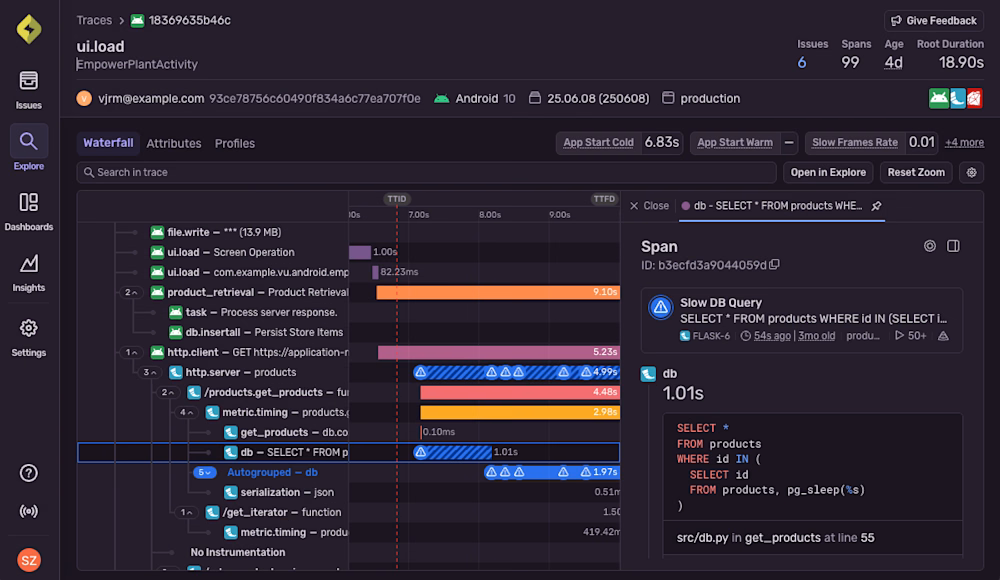
Task: Collapse the http.server products span
Action: [x=150, y=372]
